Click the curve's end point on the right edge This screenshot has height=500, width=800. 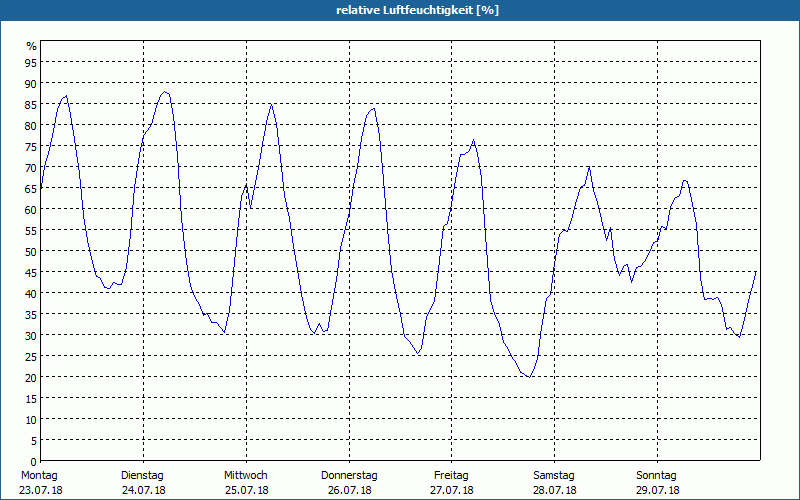(756, 271)
